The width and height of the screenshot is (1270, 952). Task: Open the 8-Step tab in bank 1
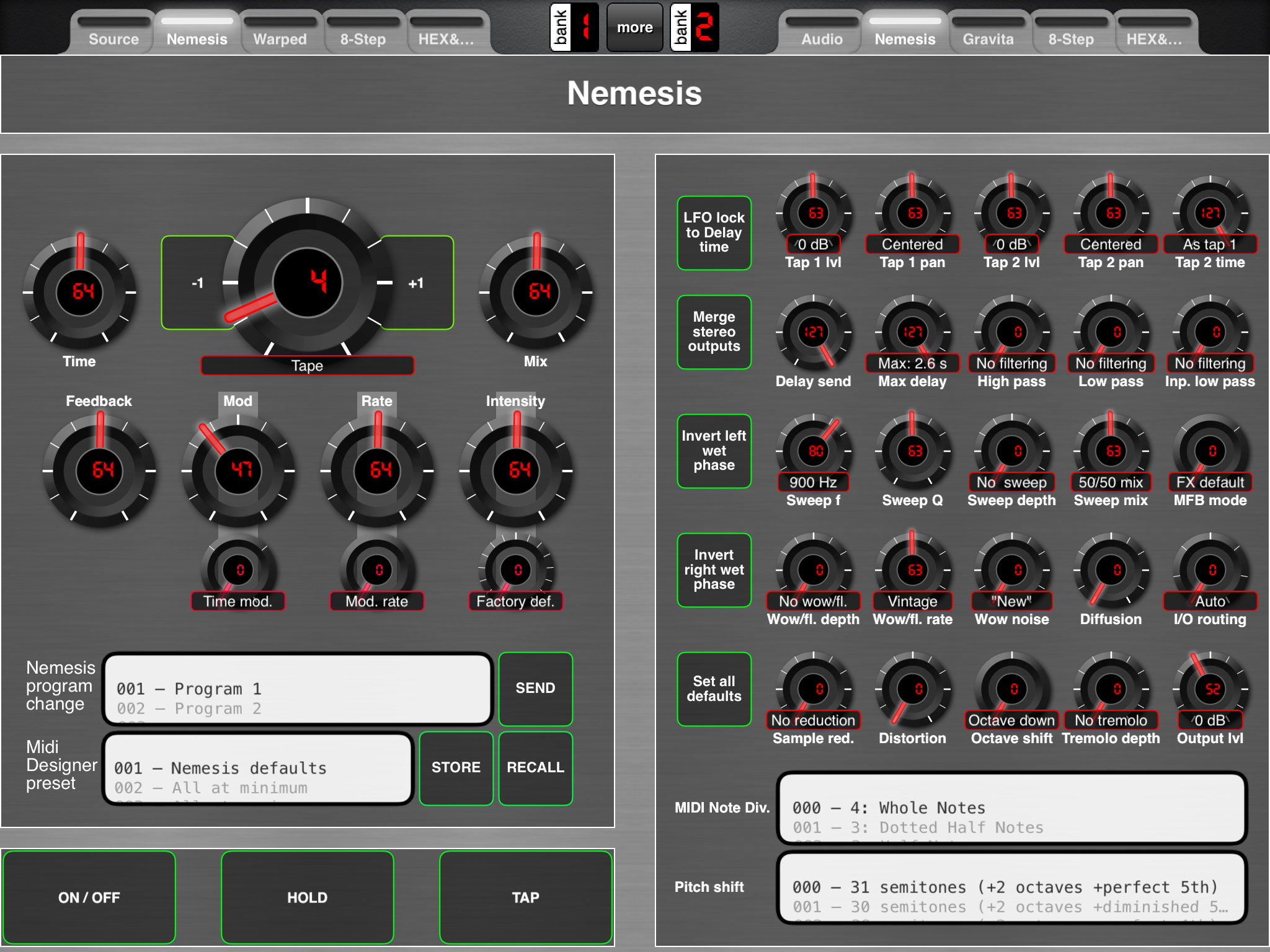363,32
